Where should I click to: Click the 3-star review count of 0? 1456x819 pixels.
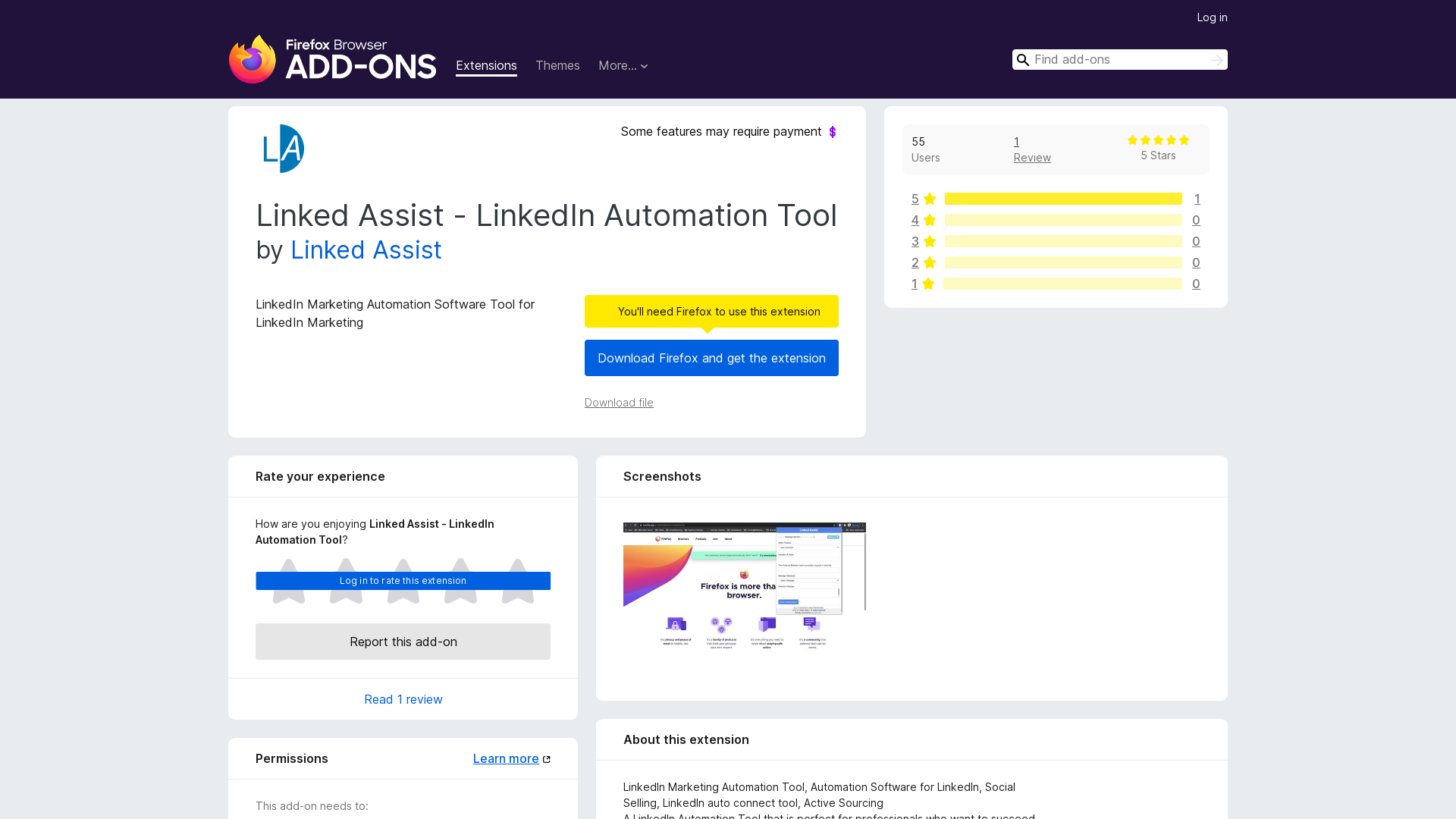pyautogui.click(x=1196, y=241)
